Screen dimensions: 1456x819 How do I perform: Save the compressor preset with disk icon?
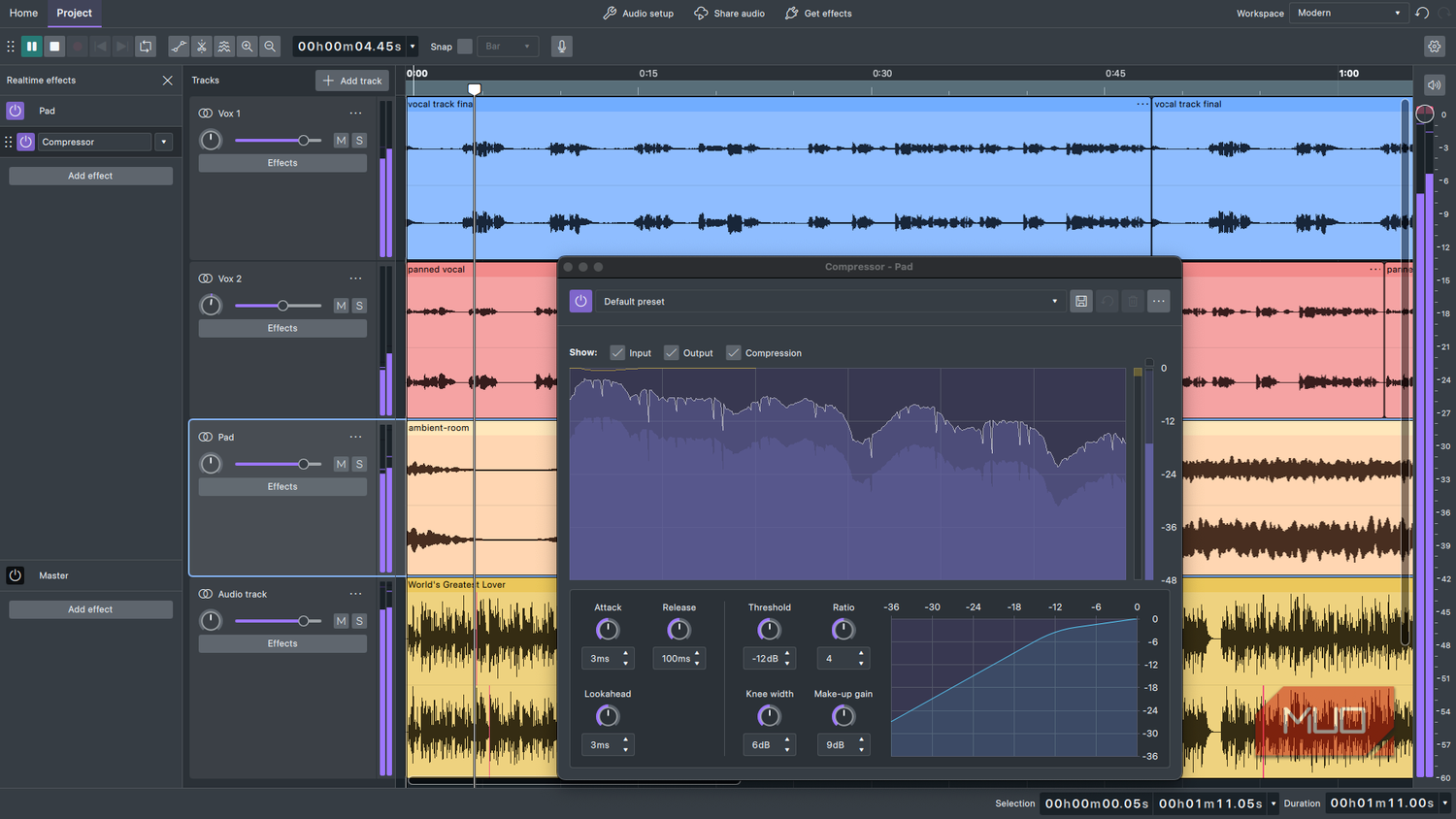(x=1080, y=301)
